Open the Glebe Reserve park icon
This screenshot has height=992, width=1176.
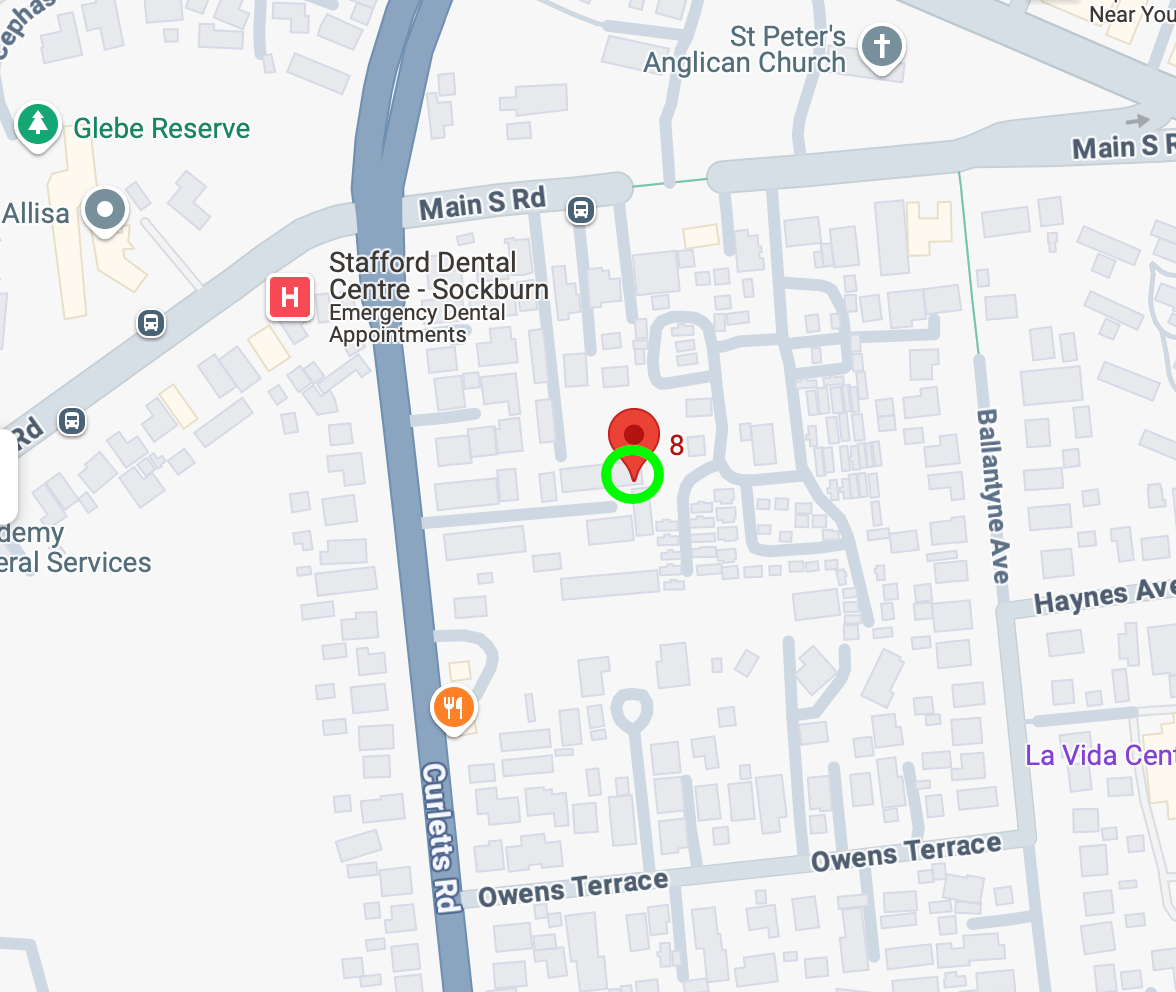(x=38, y=126)
